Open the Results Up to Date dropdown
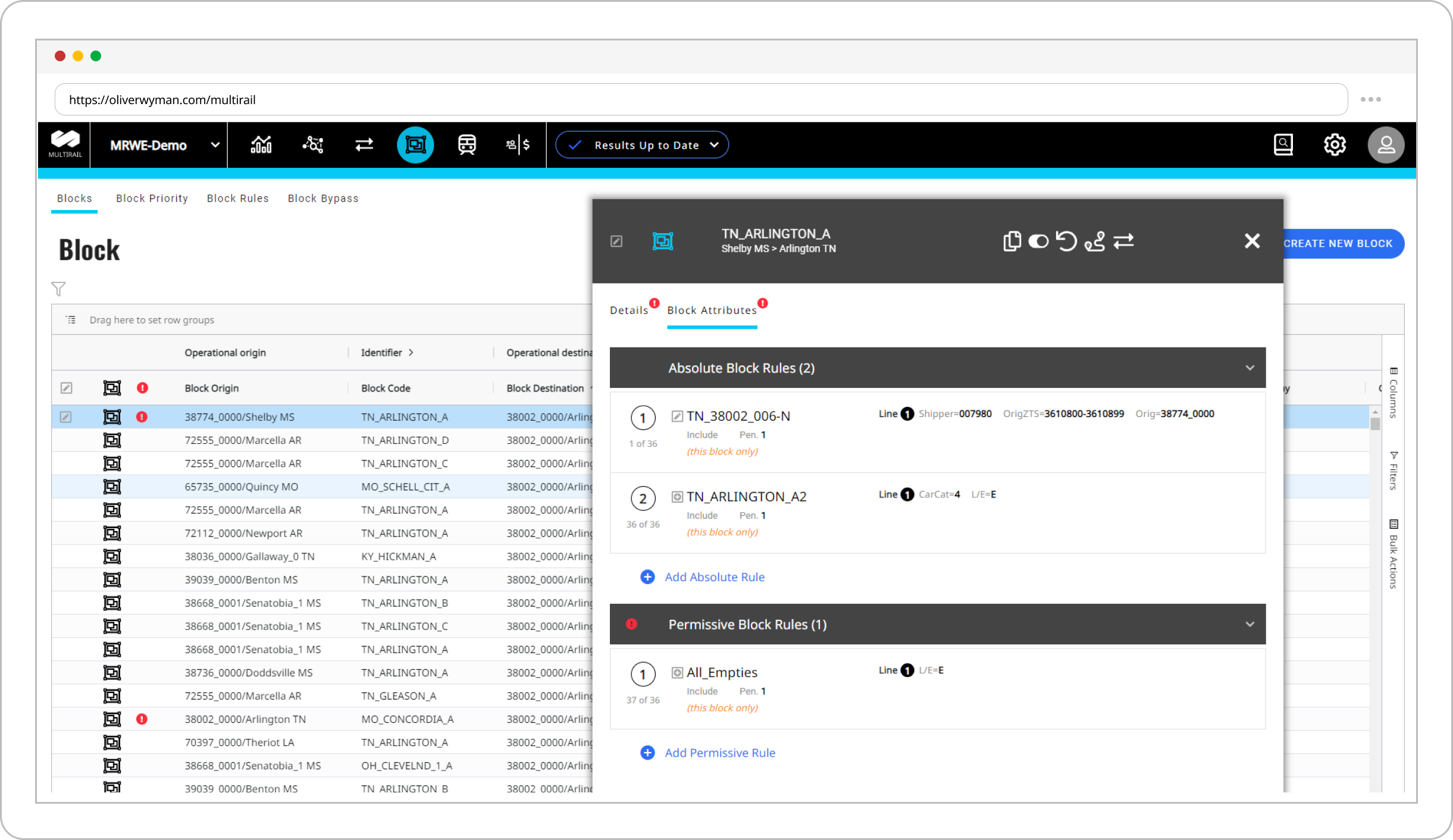The height and width of the screenshot is (840, 1453). point(641,145)
